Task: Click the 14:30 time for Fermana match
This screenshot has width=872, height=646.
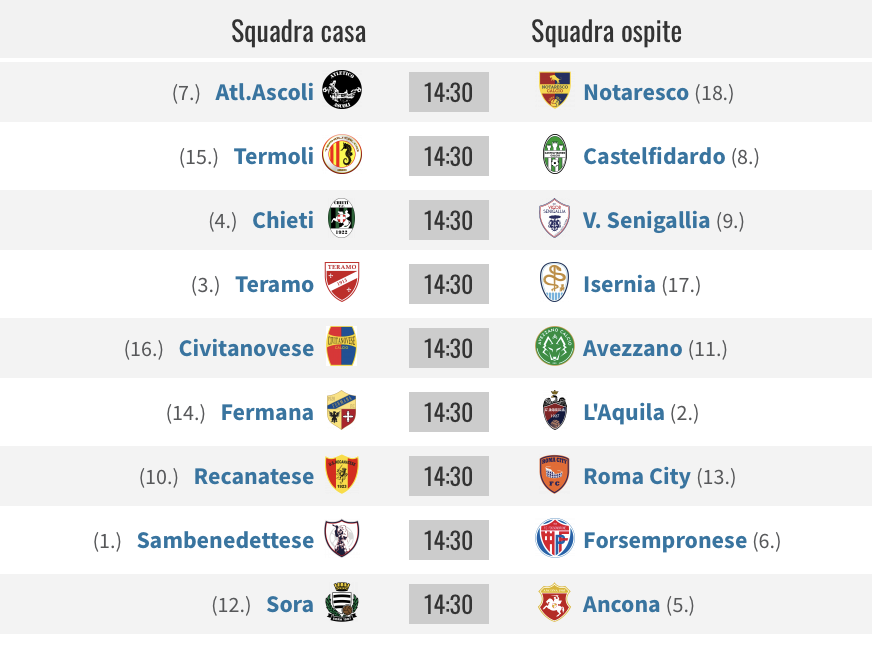Action: (449, 412)
